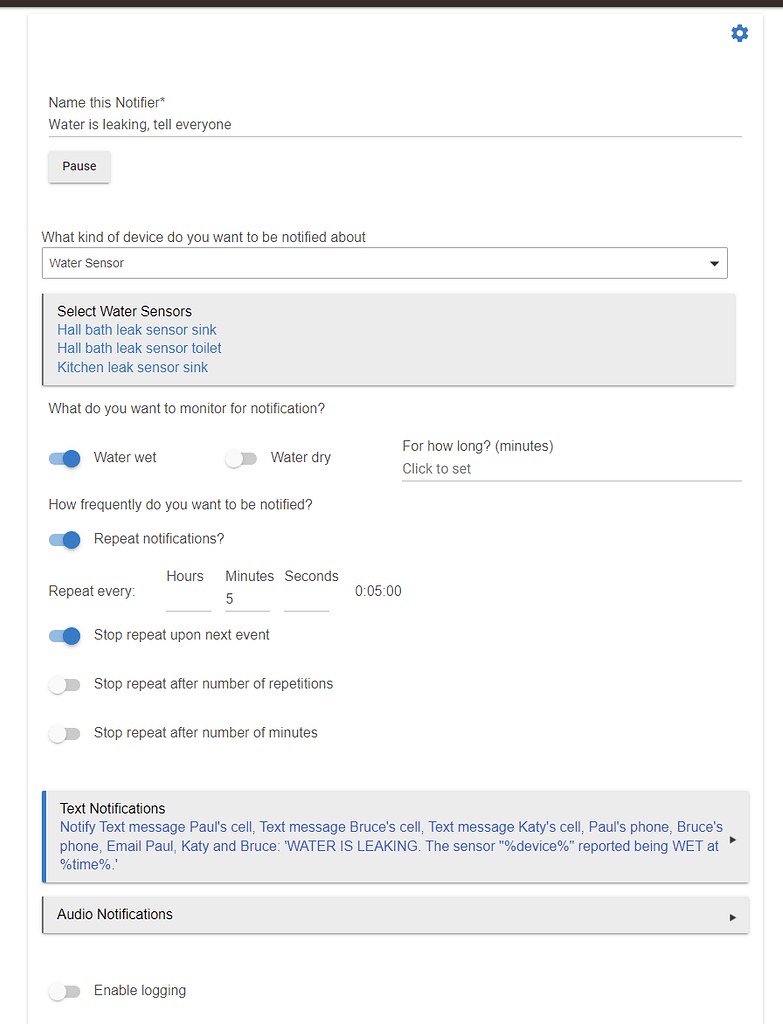Enable logging for this notifier

pos(64,990)
